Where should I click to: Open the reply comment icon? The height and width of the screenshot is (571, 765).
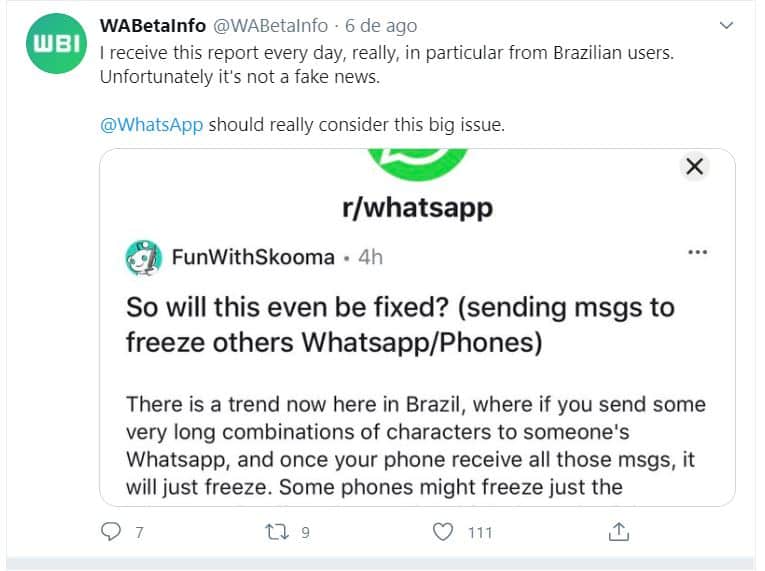(112, 531)
